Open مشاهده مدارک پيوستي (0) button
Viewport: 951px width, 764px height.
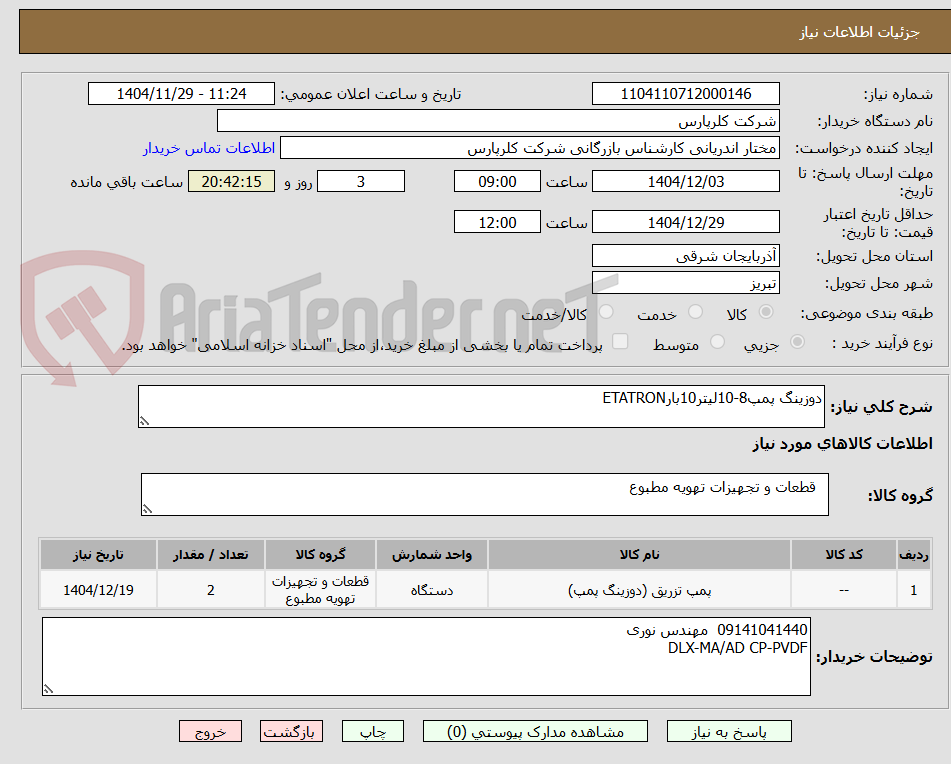click(x=535, y=732)
